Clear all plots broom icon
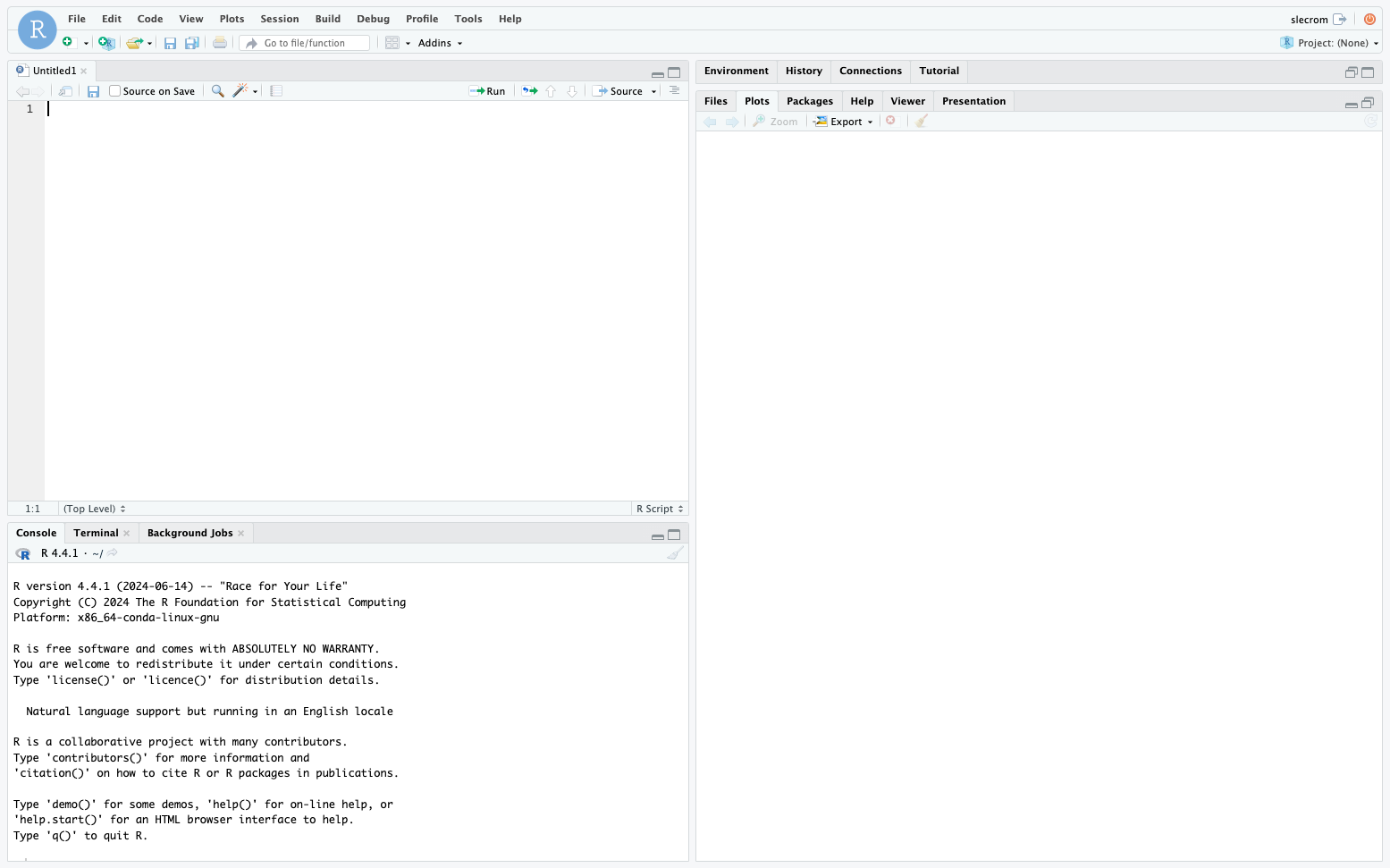 (x=922, y=121)
